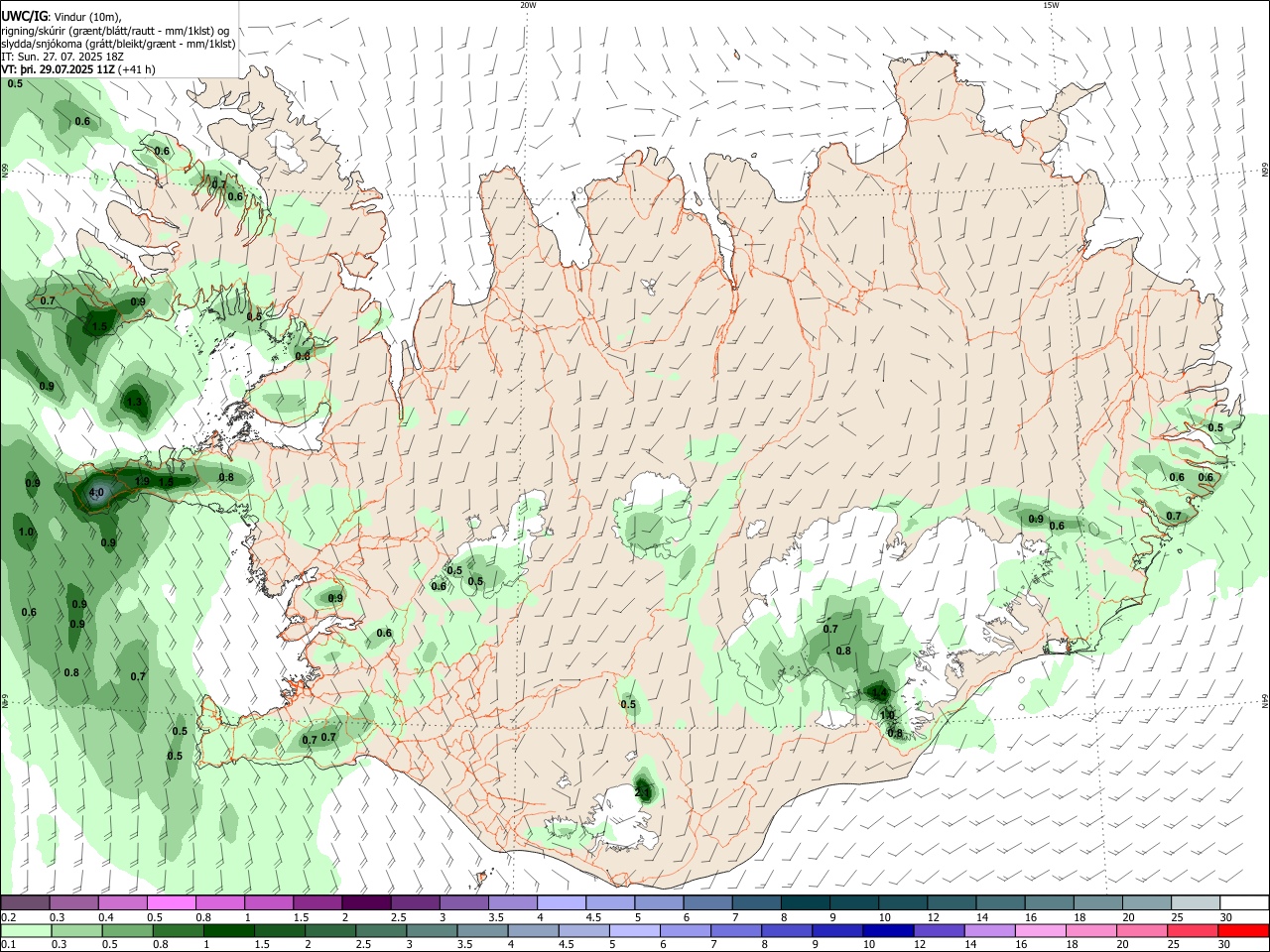Click the 0.4 label in the upper legend row
The image size is (1270, 952).
click(106, 917)
